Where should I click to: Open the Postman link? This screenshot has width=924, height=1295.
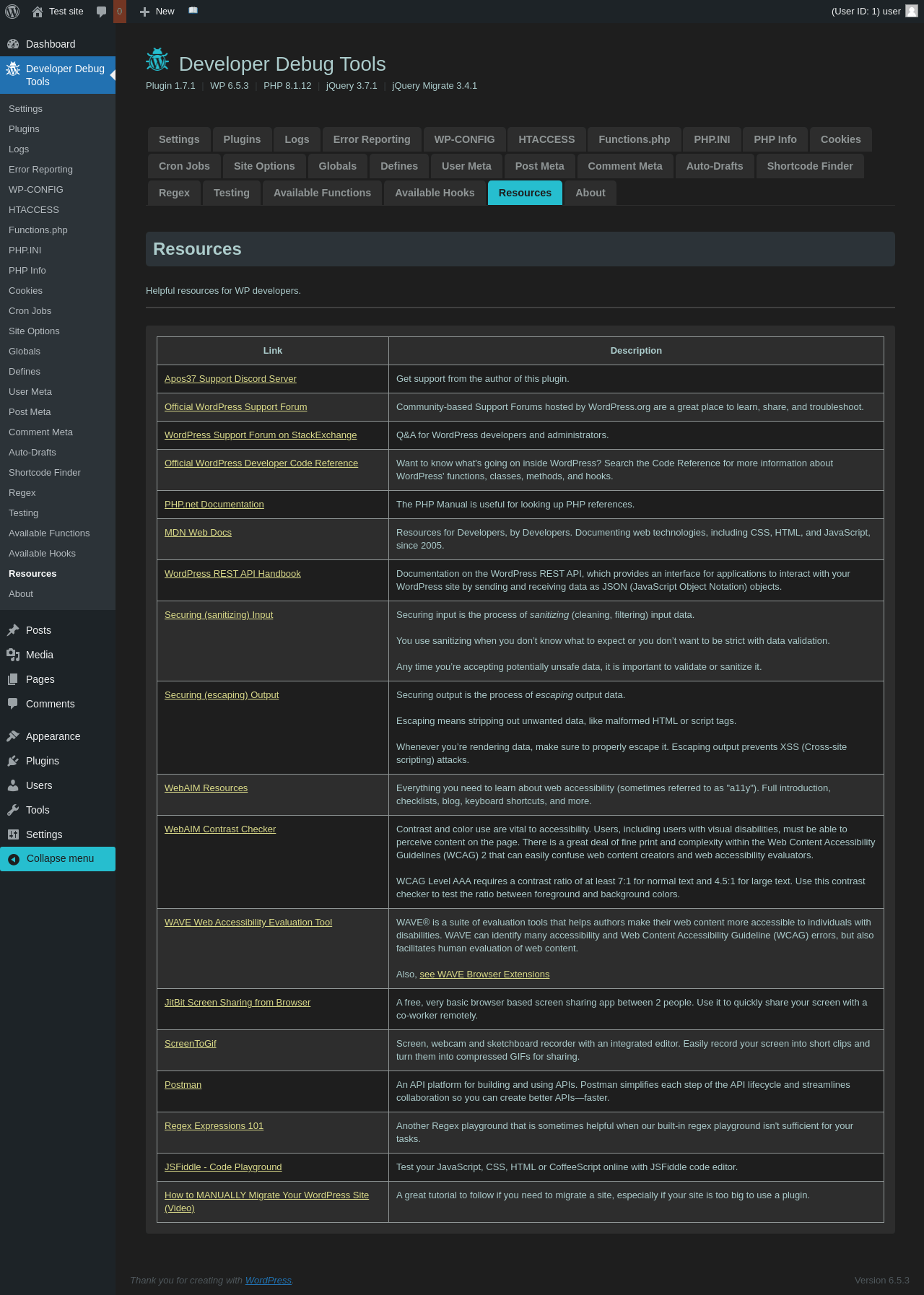[183, 1085]
